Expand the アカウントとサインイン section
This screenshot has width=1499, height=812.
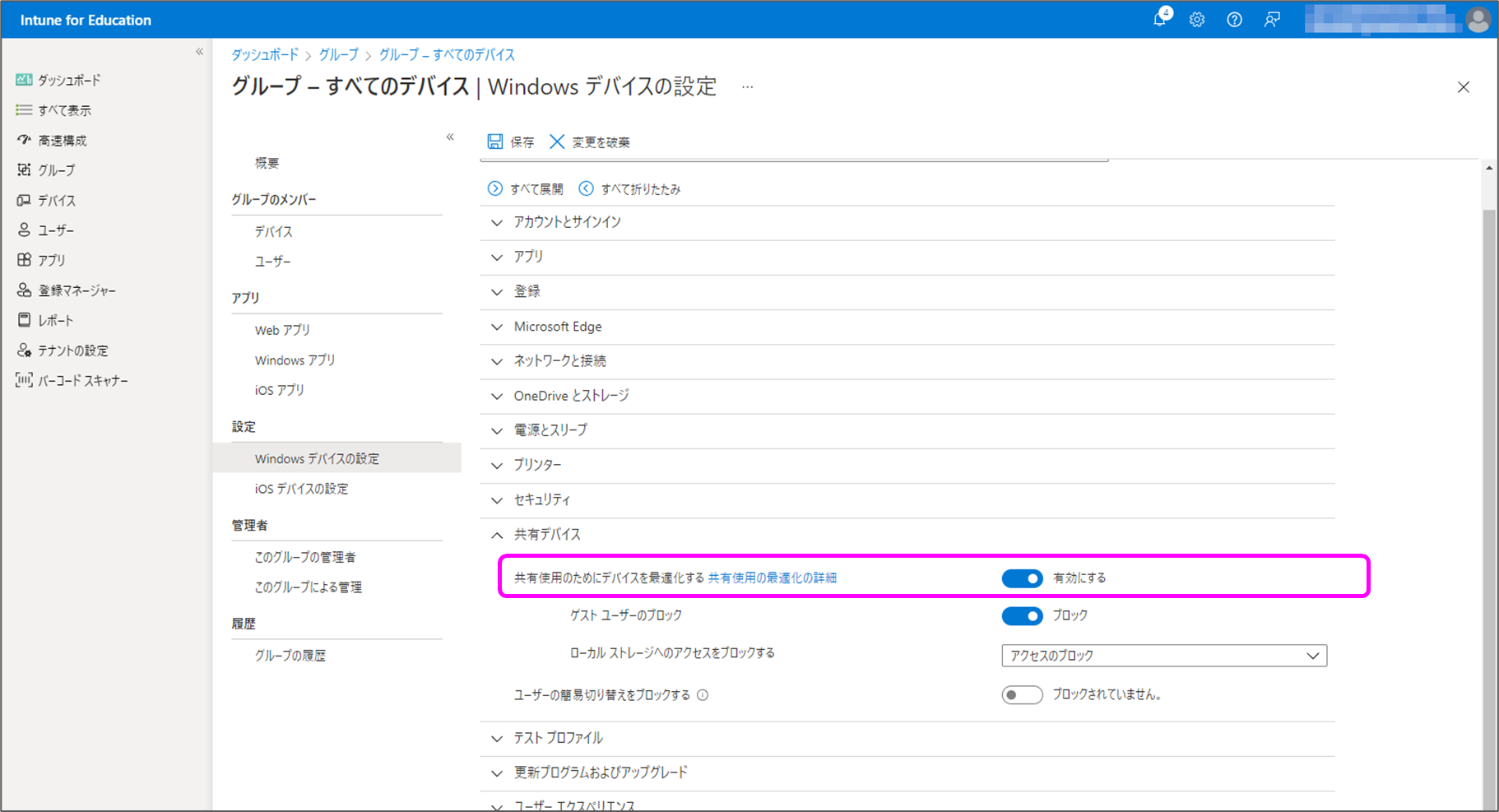pyautogui.click(x=907, y=222)
